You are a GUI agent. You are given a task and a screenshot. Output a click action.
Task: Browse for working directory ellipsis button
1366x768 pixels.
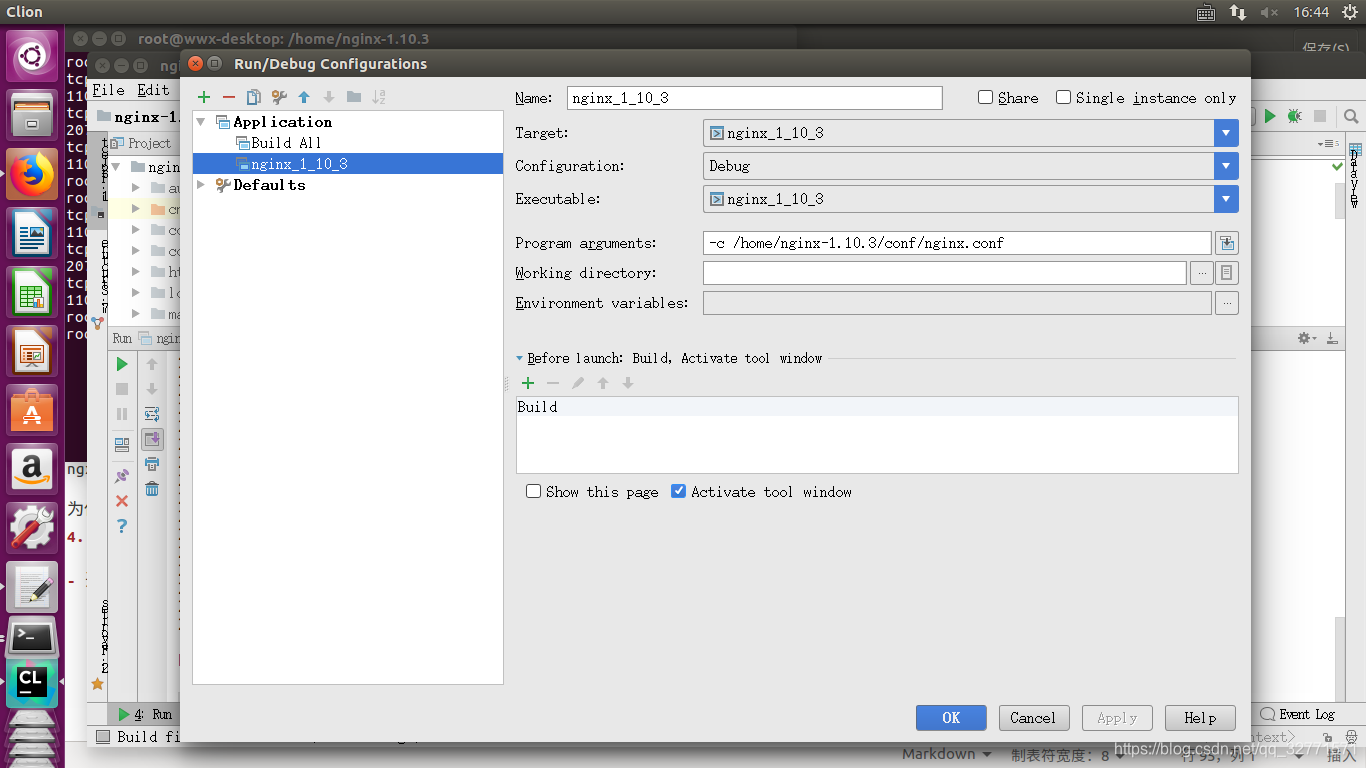pos(1202,273)
